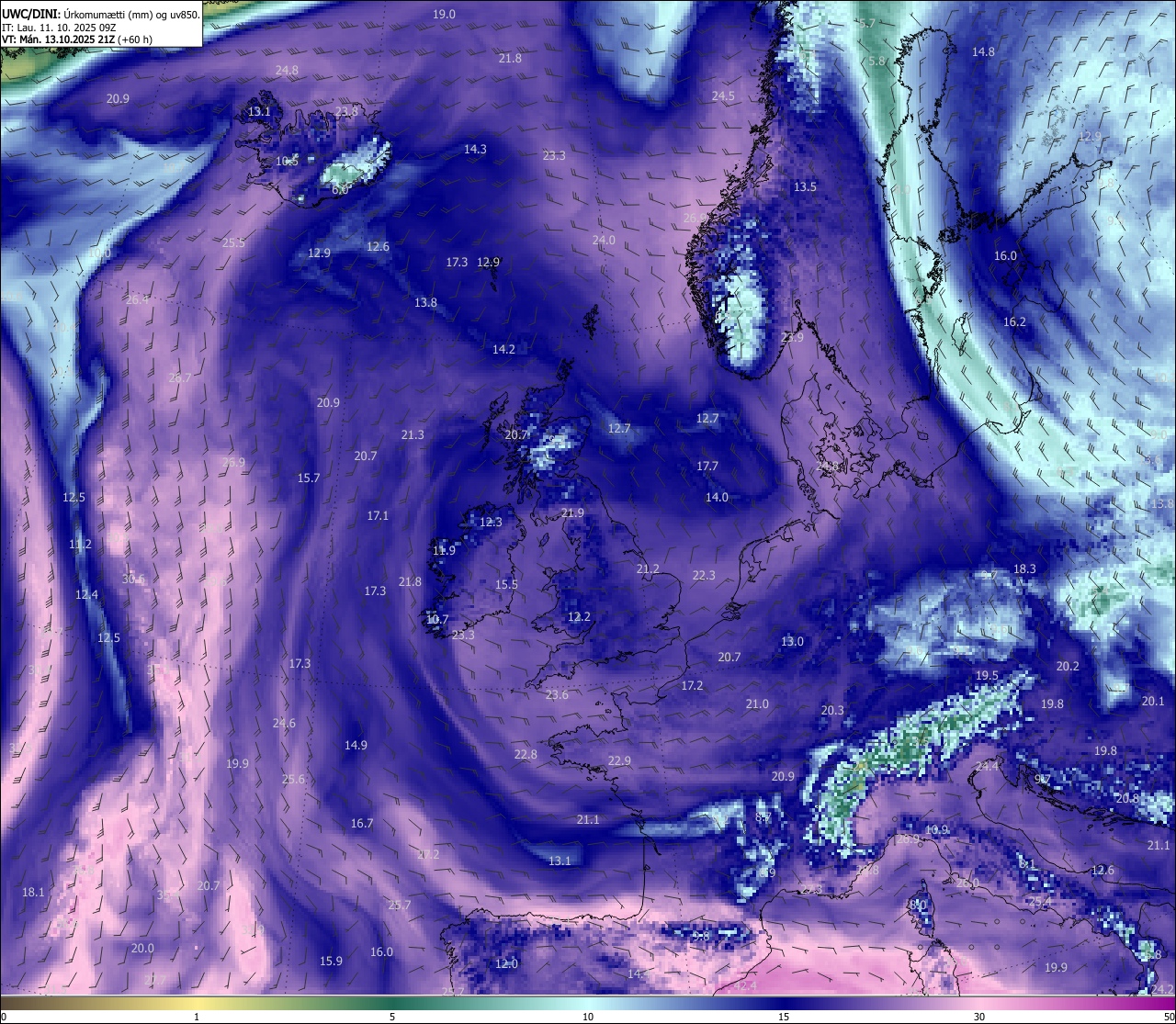
Task: Click the 20.1 value at the right edge
Action: (1153, 701)
